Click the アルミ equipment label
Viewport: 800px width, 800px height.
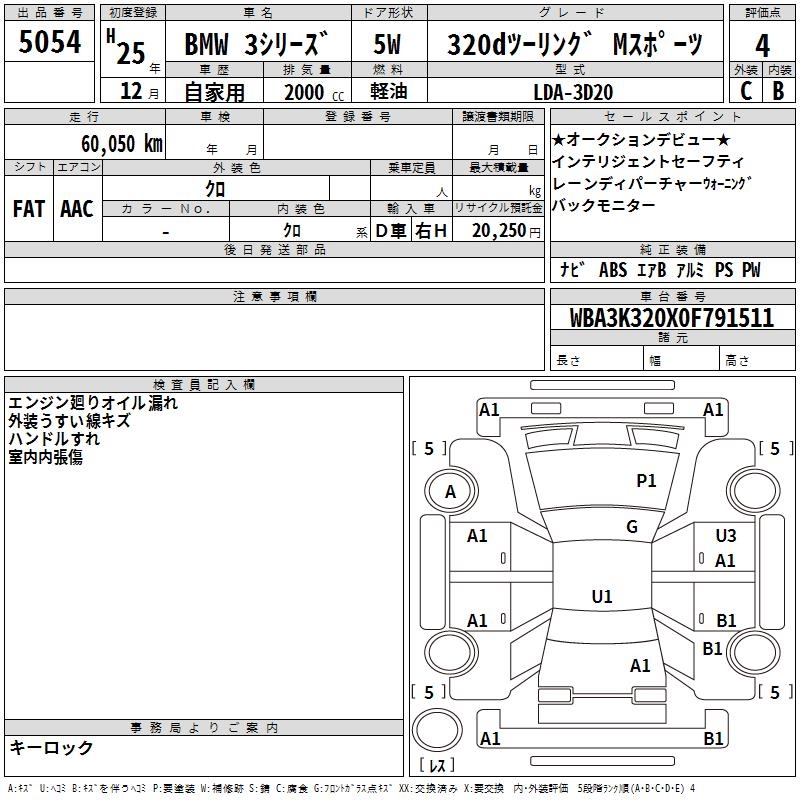click(x=690, y=269)
